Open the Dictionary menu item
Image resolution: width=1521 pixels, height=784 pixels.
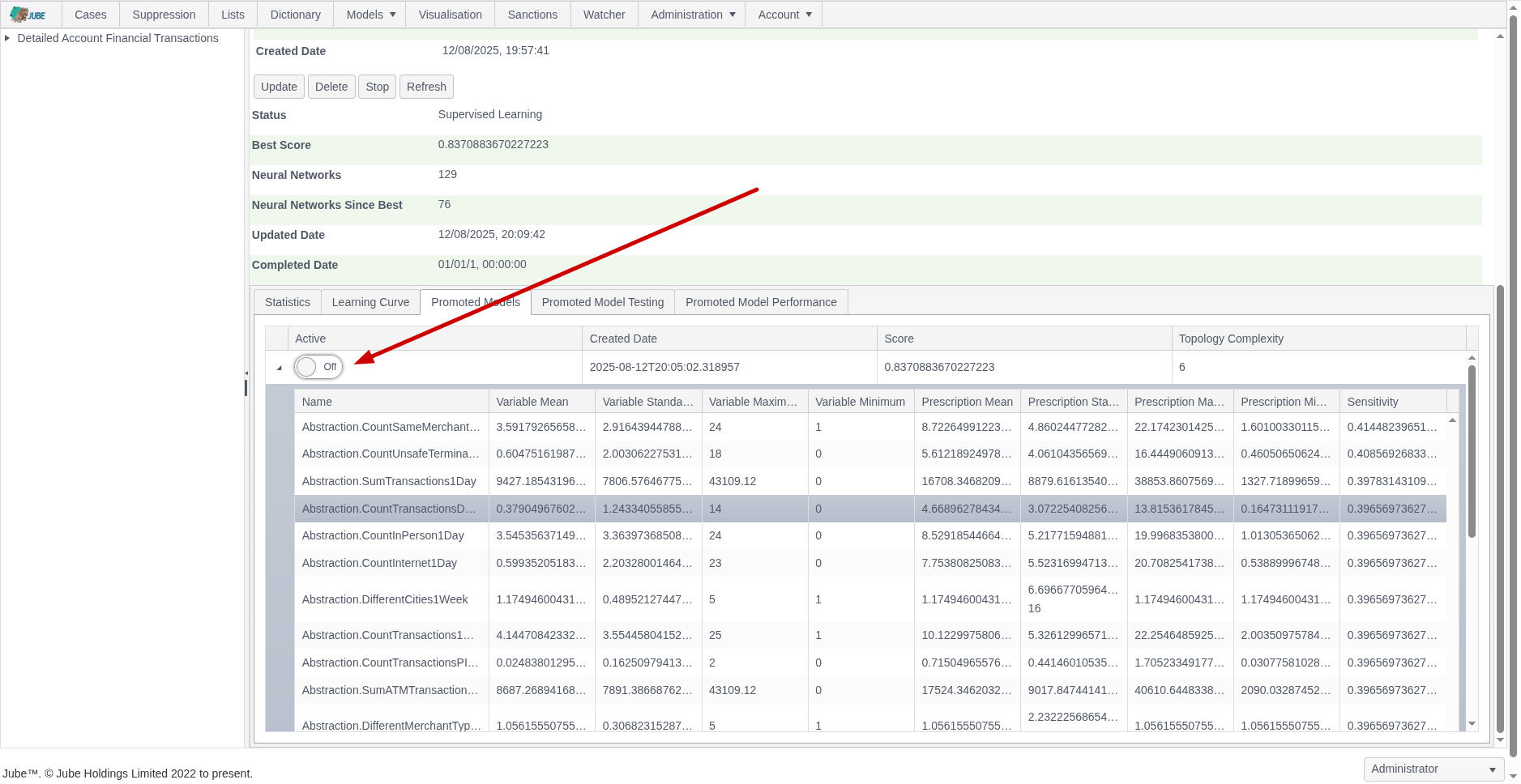(x=296, y=15)
